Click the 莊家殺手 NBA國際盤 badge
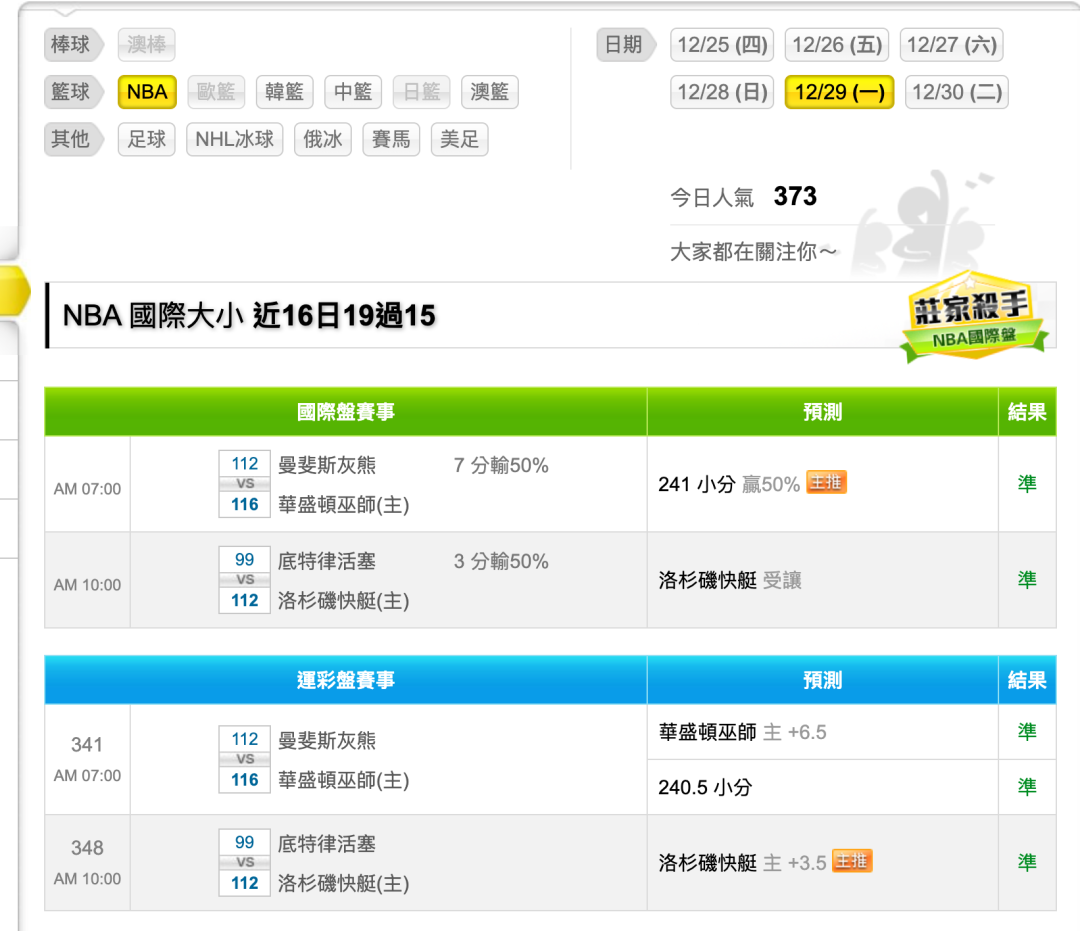The image size is (1080, 931). tap(973, 318)
